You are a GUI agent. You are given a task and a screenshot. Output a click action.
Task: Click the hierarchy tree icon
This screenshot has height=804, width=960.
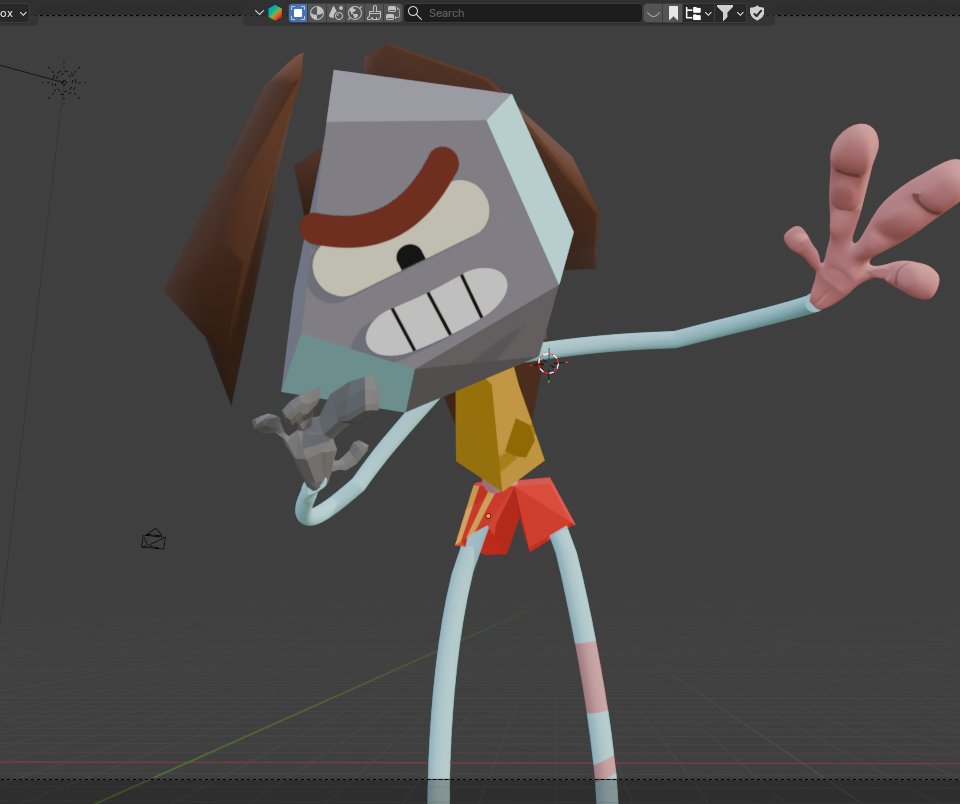click(693, 13)
